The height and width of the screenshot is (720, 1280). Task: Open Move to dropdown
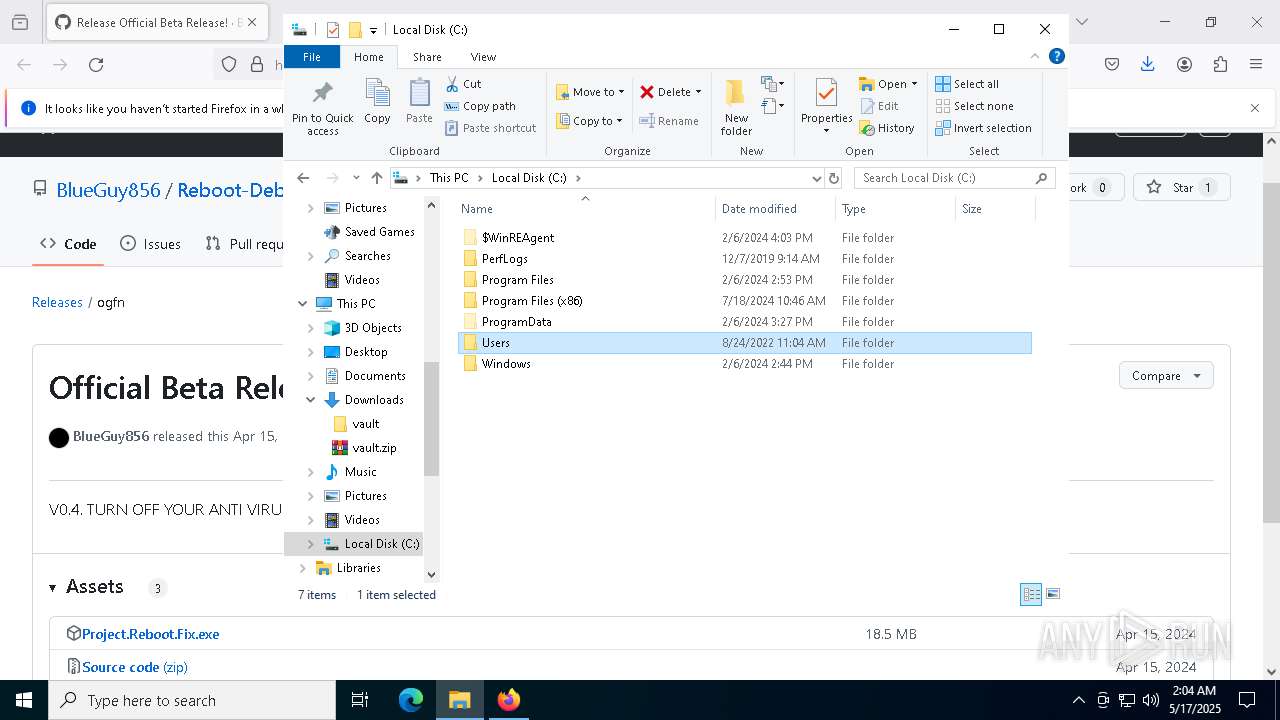click(x=590, y=92)
